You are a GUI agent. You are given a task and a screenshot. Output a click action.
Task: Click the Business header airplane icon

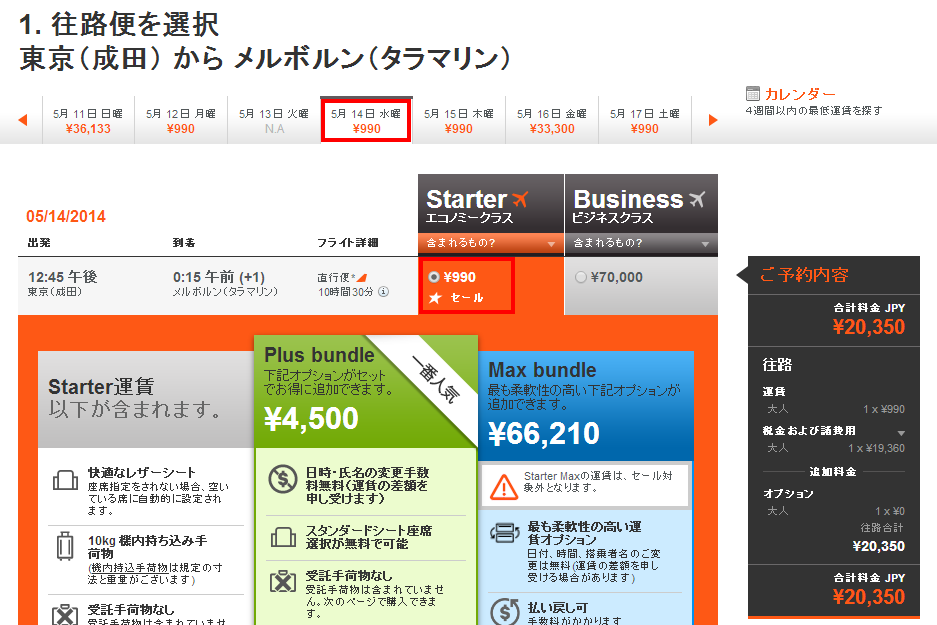point(697,198)
